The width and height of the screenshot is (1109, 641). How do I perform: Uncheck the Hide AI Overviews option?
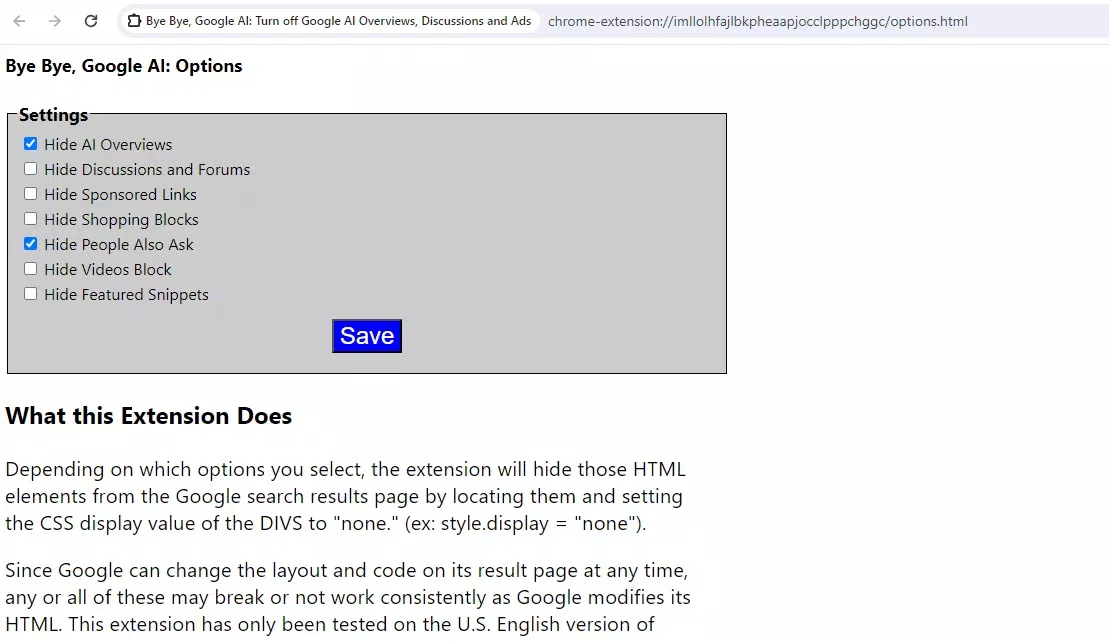coord(30,143)
